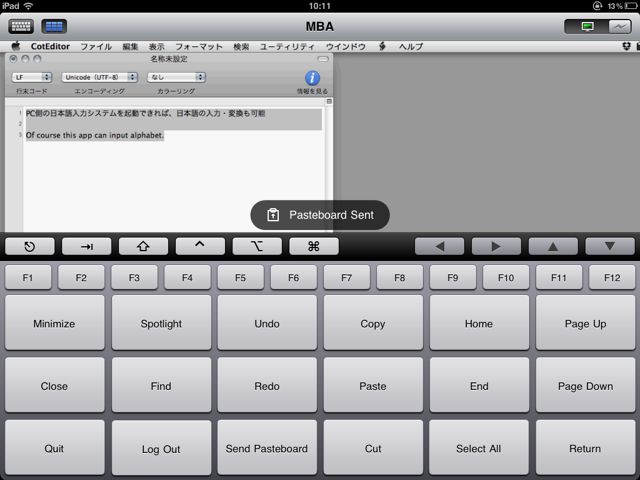Image resolution: width=640 pixels, height=480 pixels.
Task: Tap the Home shortcut button
Action: (479, 323)
